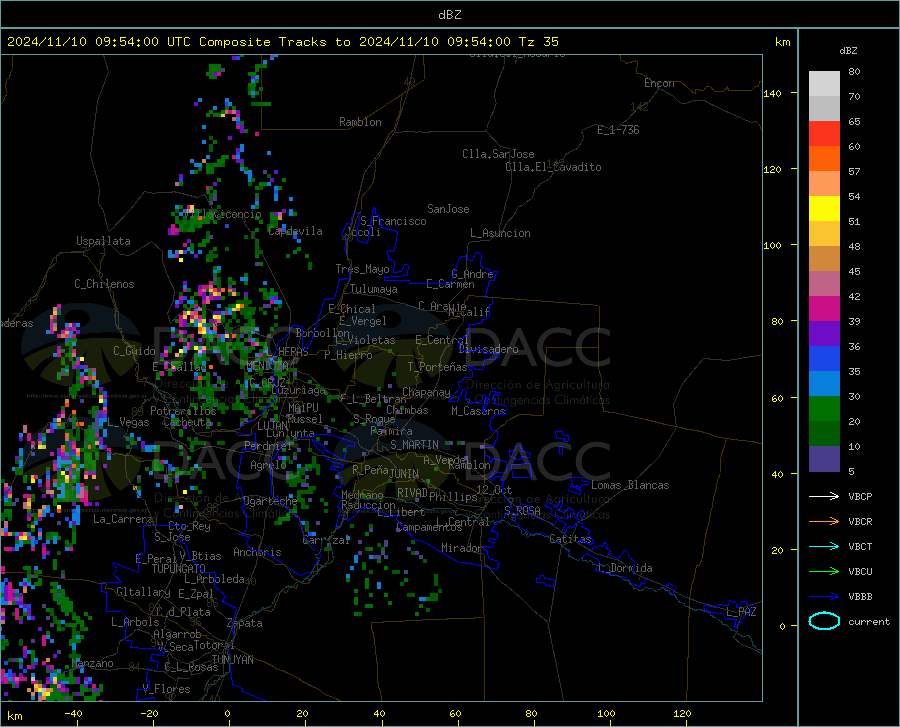This screenshot has width=900, height=727.
Task: Select the purple 5 dBZ color swatch
Action: pos(824,459)
